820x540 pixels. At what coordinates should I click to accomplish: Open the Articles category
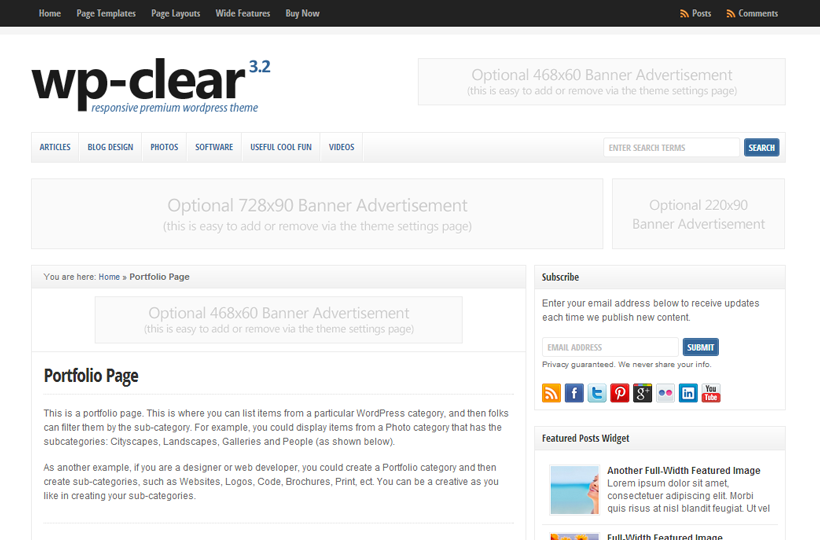coord(55,147)
